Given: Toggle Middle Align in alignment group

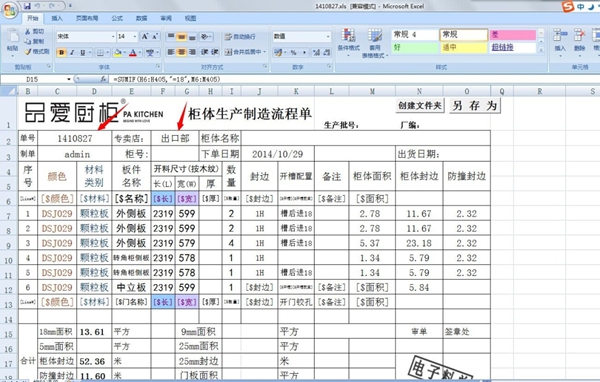Looking at the screenshot, I should pos(181,36).
